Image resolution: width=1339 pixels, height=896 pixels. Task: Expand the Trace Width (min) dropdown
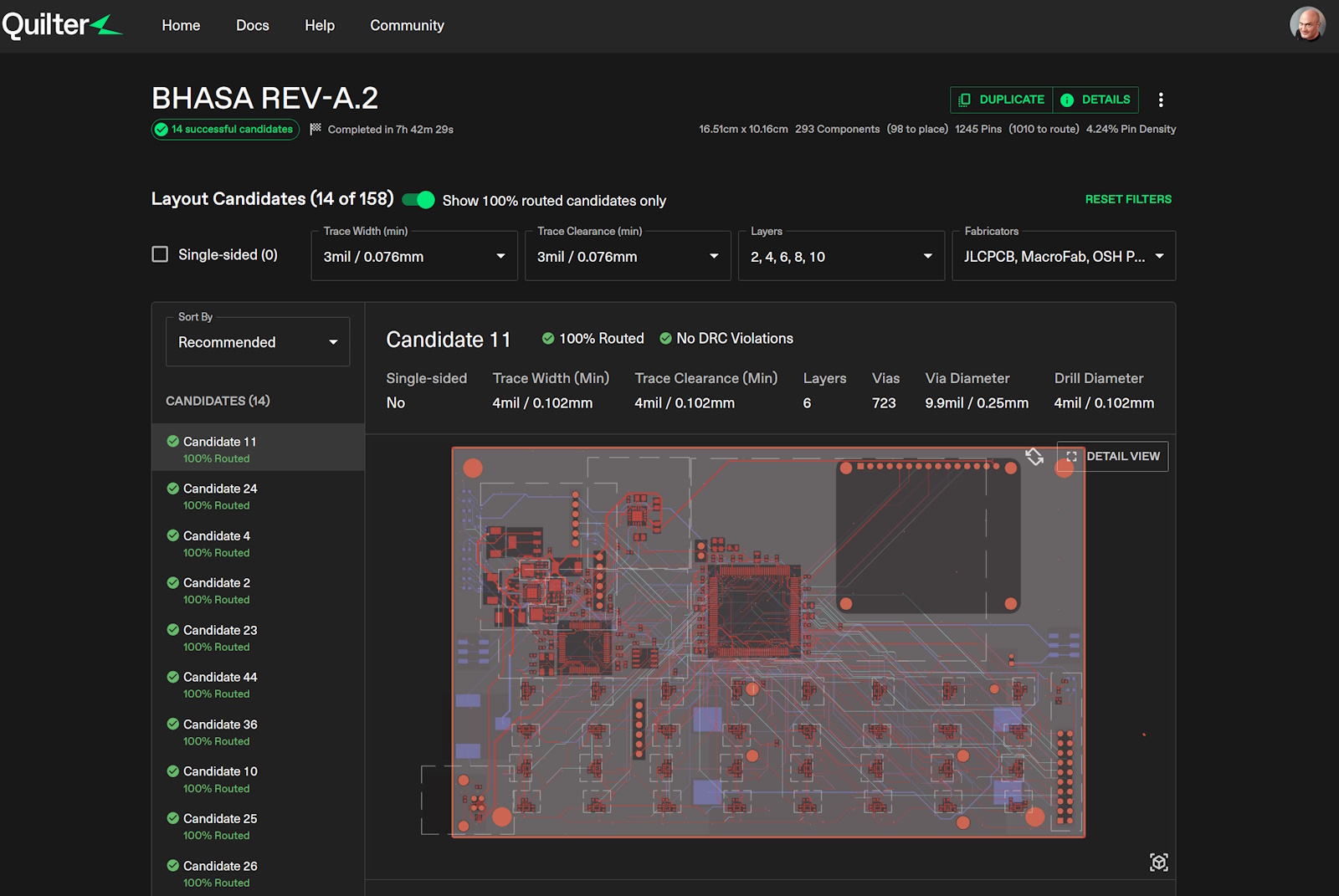pyautogui.click(x=414, y=256)
